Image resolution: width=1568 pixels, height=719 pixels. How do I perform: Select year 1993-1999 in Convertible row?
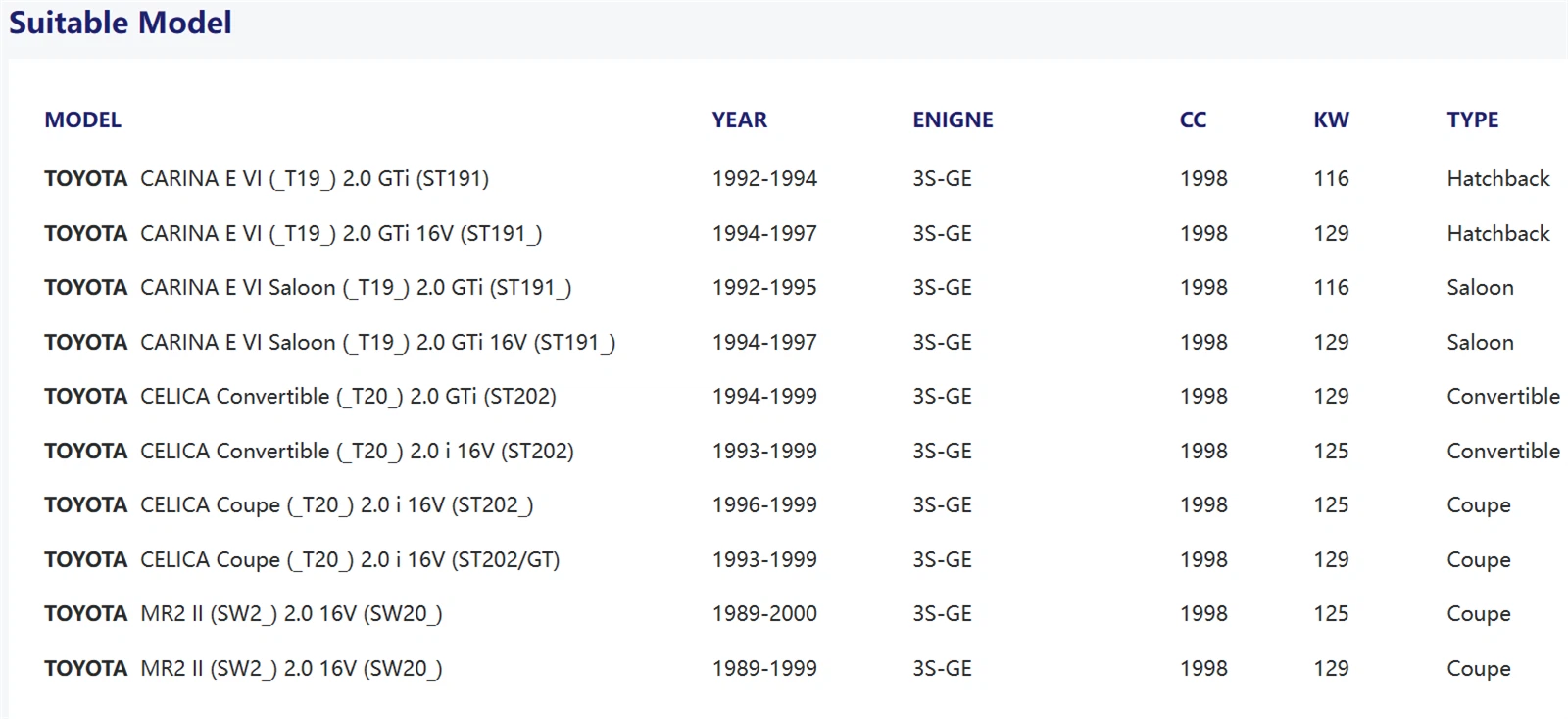[x=764, y=452]
